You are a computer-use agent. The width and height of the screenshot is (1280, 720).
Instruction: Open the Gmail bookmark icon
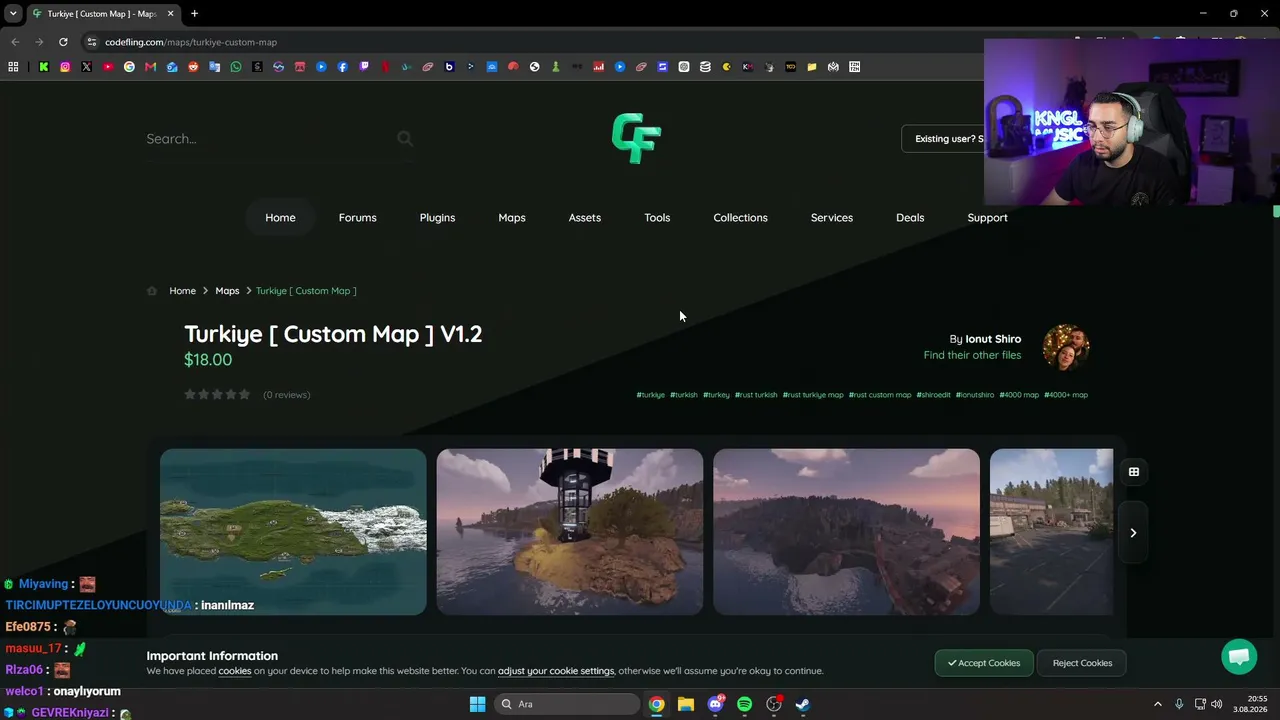[x=150, y=67]
